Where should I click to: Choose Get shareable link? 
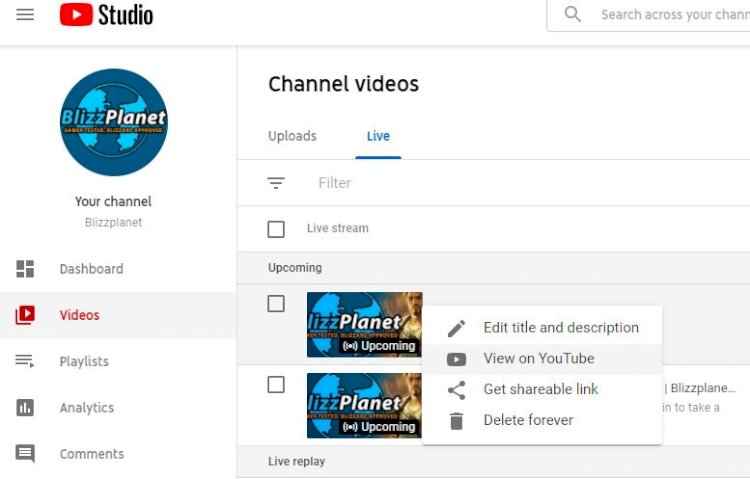(x=542, y=390)
